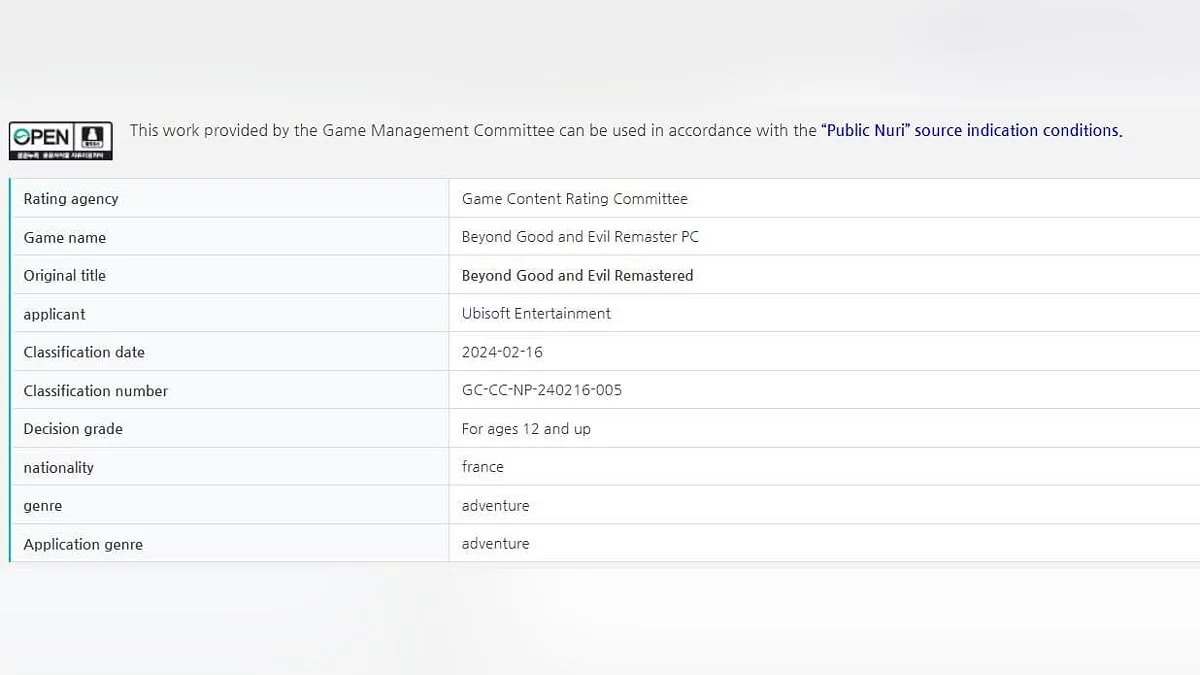Click the nationality label cell

(x=59, y=468)
